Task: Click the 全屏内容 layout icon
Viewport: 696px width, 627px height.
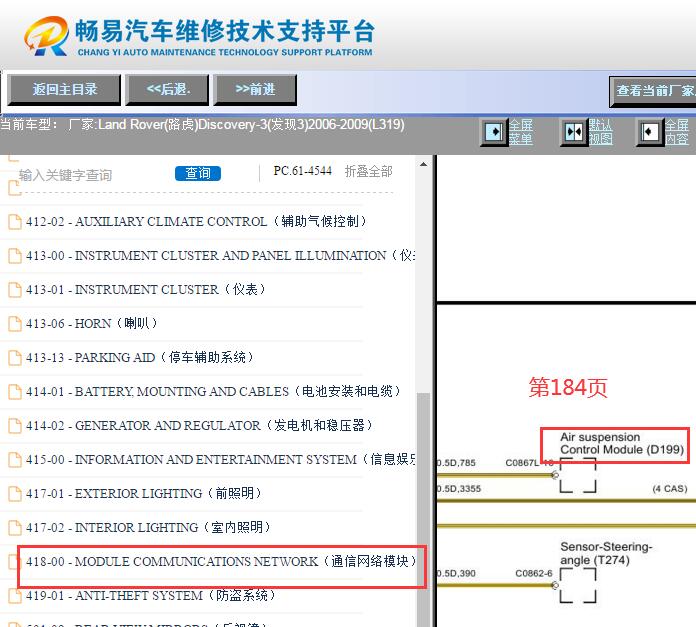Action: coord(650,132)
